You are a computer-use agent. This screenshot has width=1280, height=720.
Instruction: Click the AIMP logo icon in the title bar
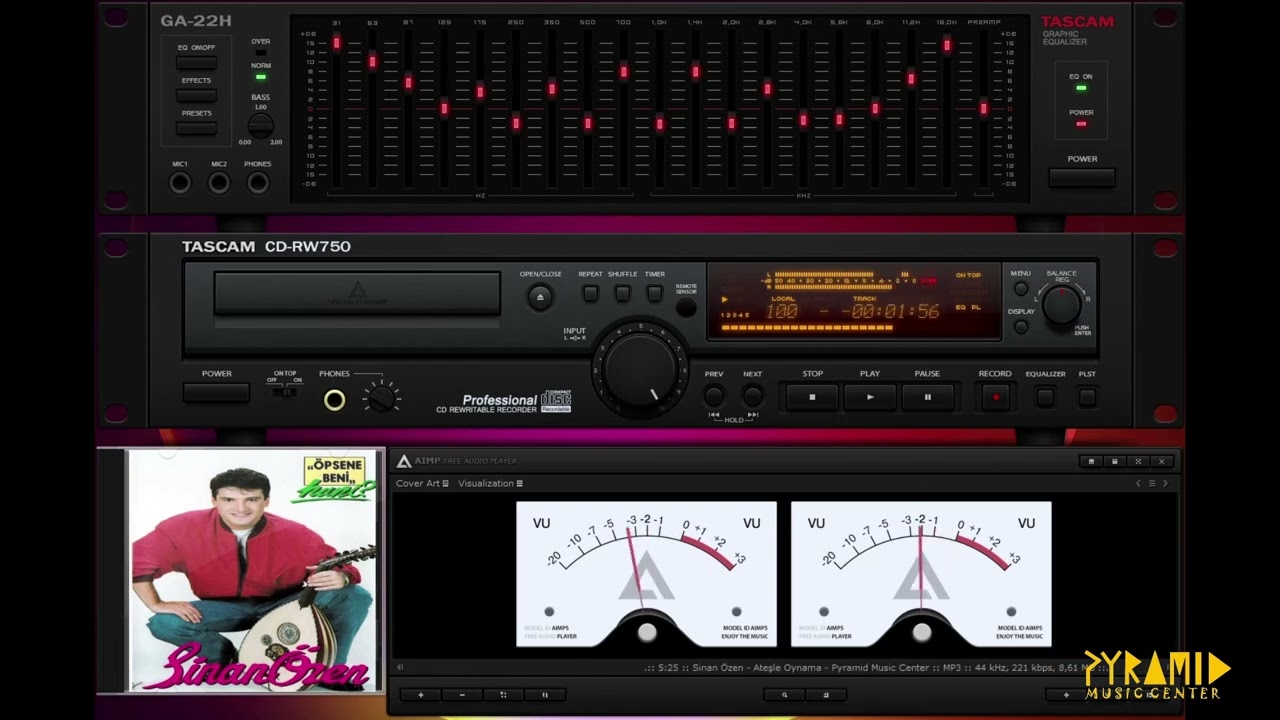click(x=404, y=461)
